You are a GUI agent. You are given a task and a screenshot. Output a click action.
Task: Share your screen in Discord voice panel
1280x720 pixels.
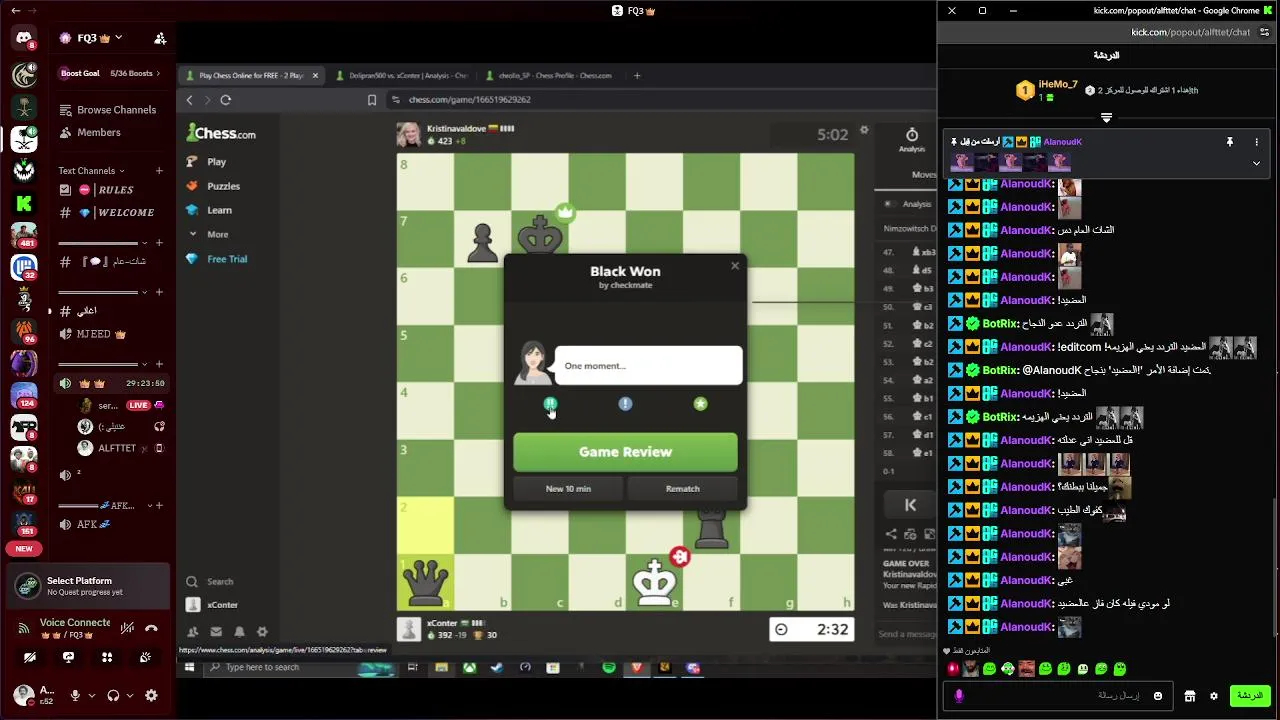(x=68, y=657)
